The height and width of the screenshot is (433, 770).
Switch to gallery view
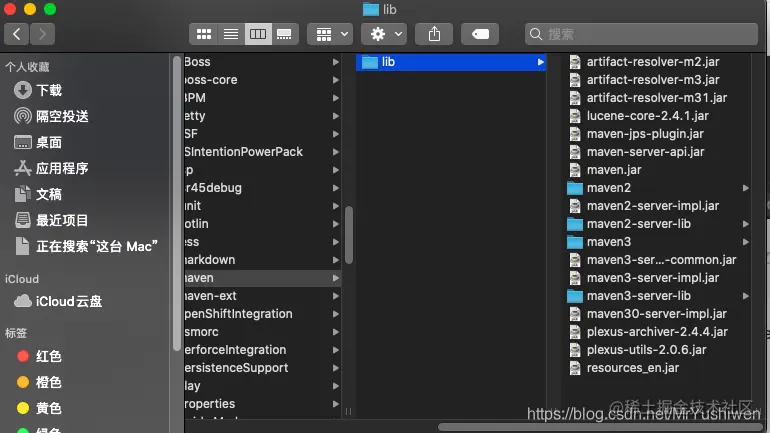point(284,34)
